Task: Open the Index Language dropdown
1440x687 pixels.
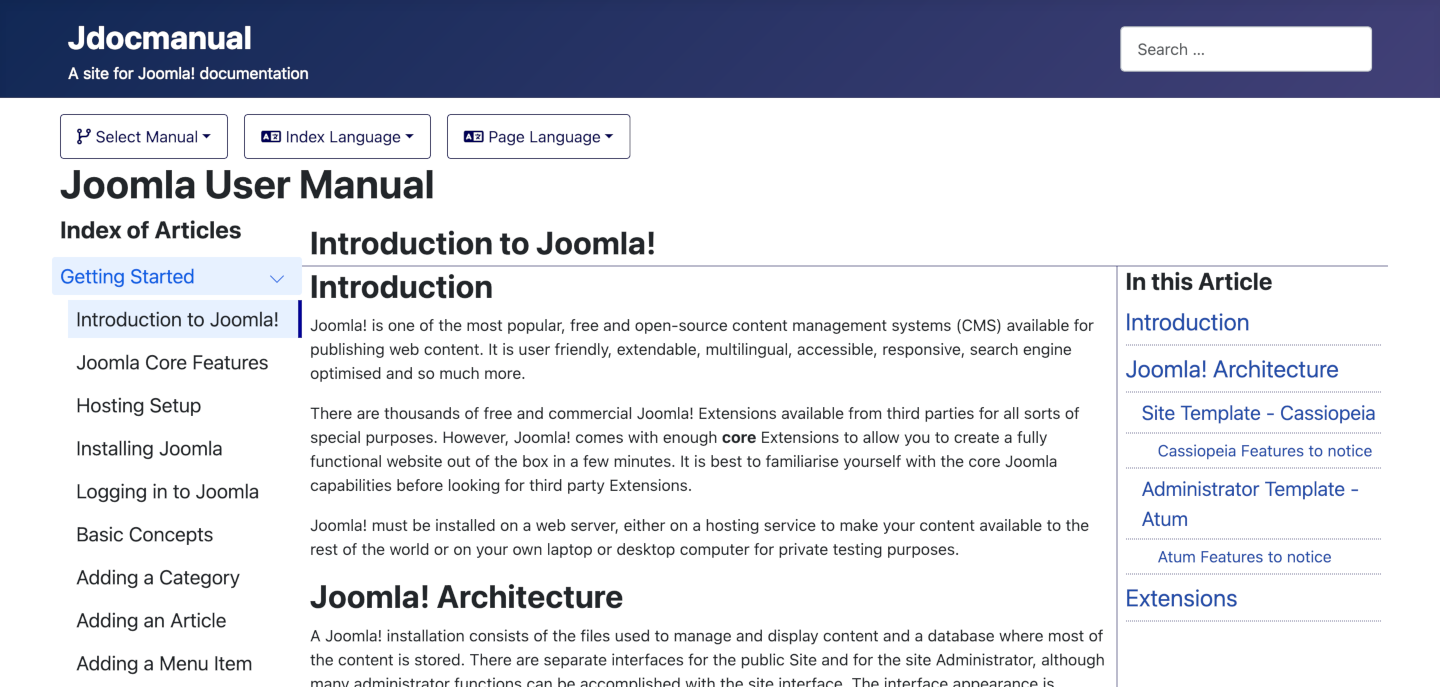Action: [337, 137]
